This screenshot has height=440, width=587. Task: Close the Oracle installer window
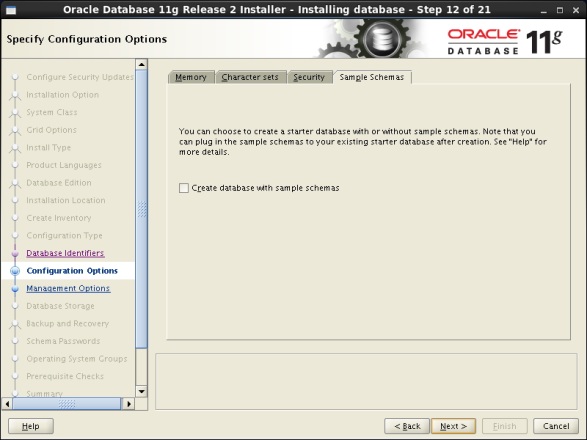576,10
